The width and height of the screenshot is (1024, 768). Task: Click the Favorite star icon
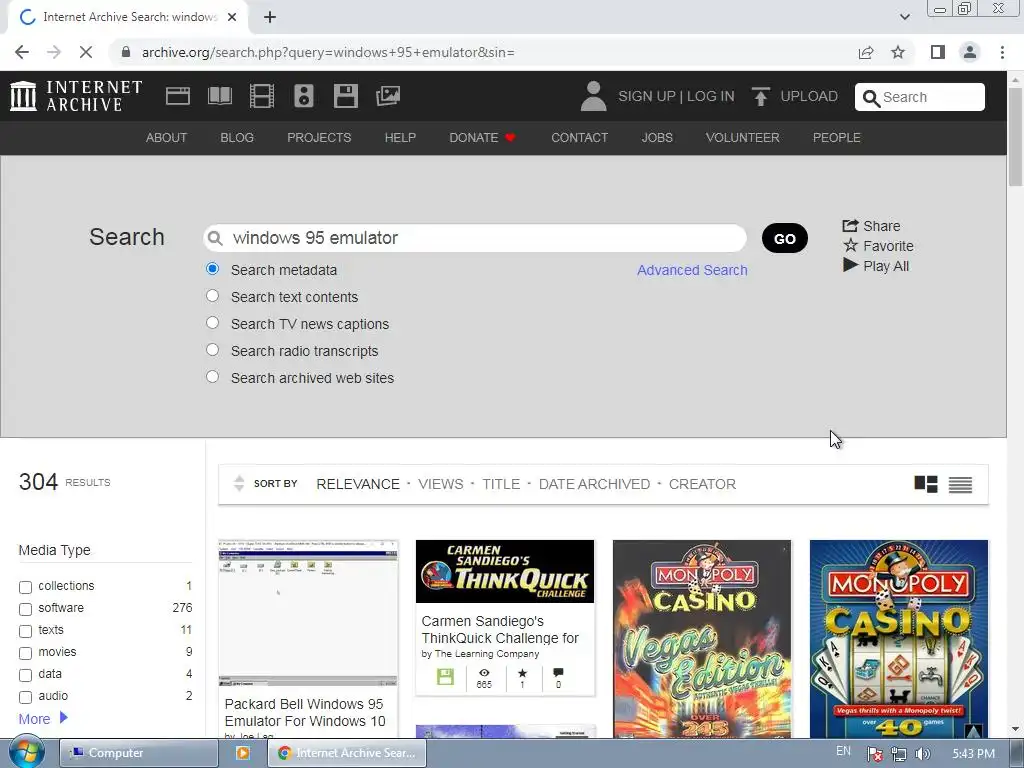pos(850,246)
